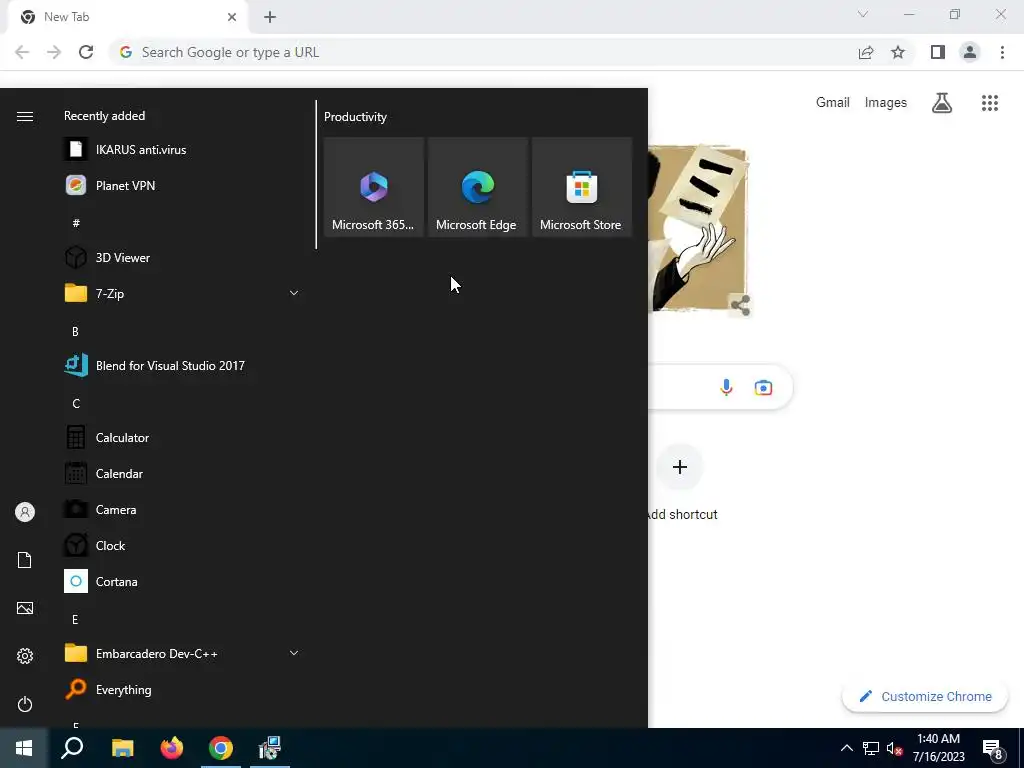
Task: Open Settings gear in Start sidebar
Action: [25, 656]
